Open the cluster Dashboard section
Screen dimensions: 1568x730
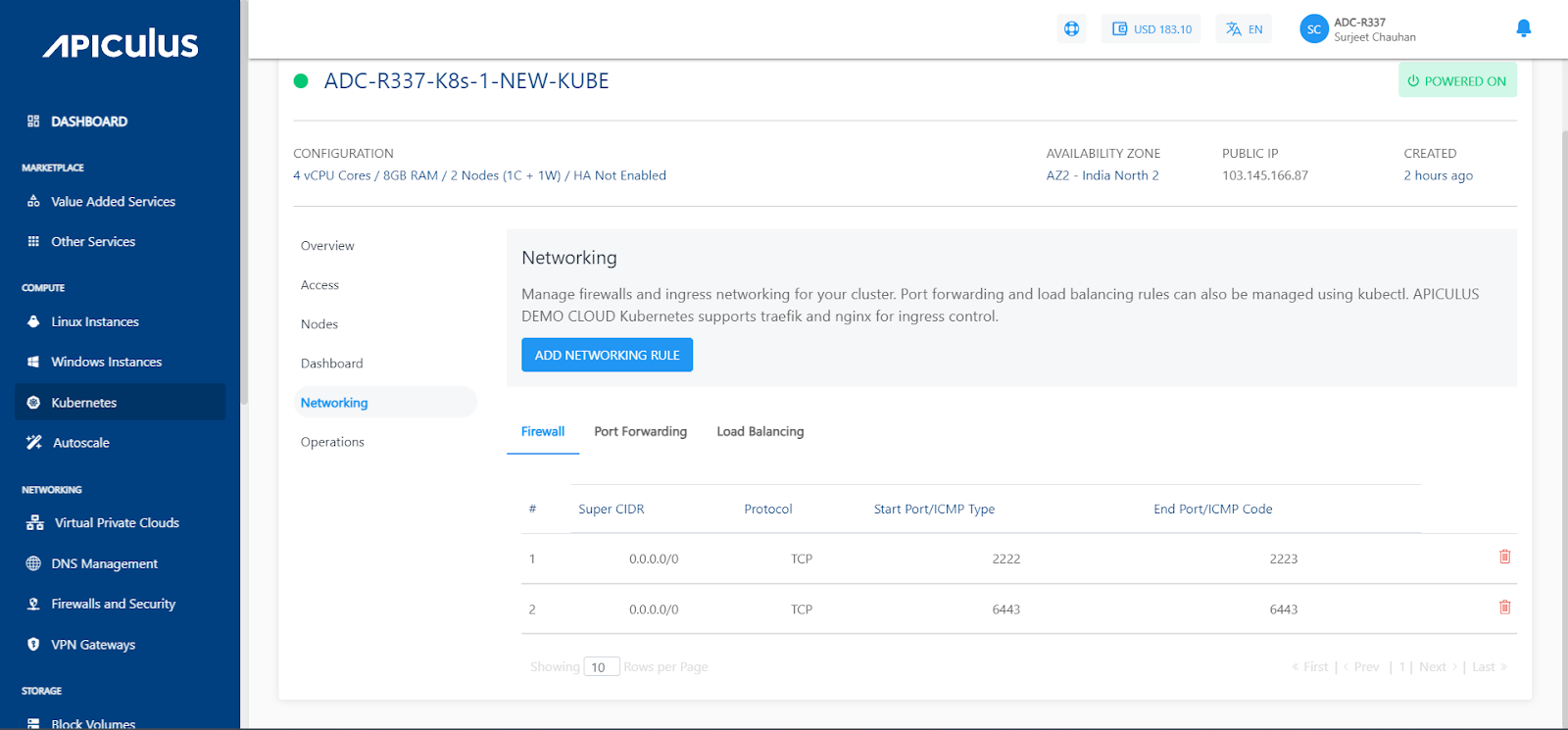pyautogui.click(x=332, y=364)
